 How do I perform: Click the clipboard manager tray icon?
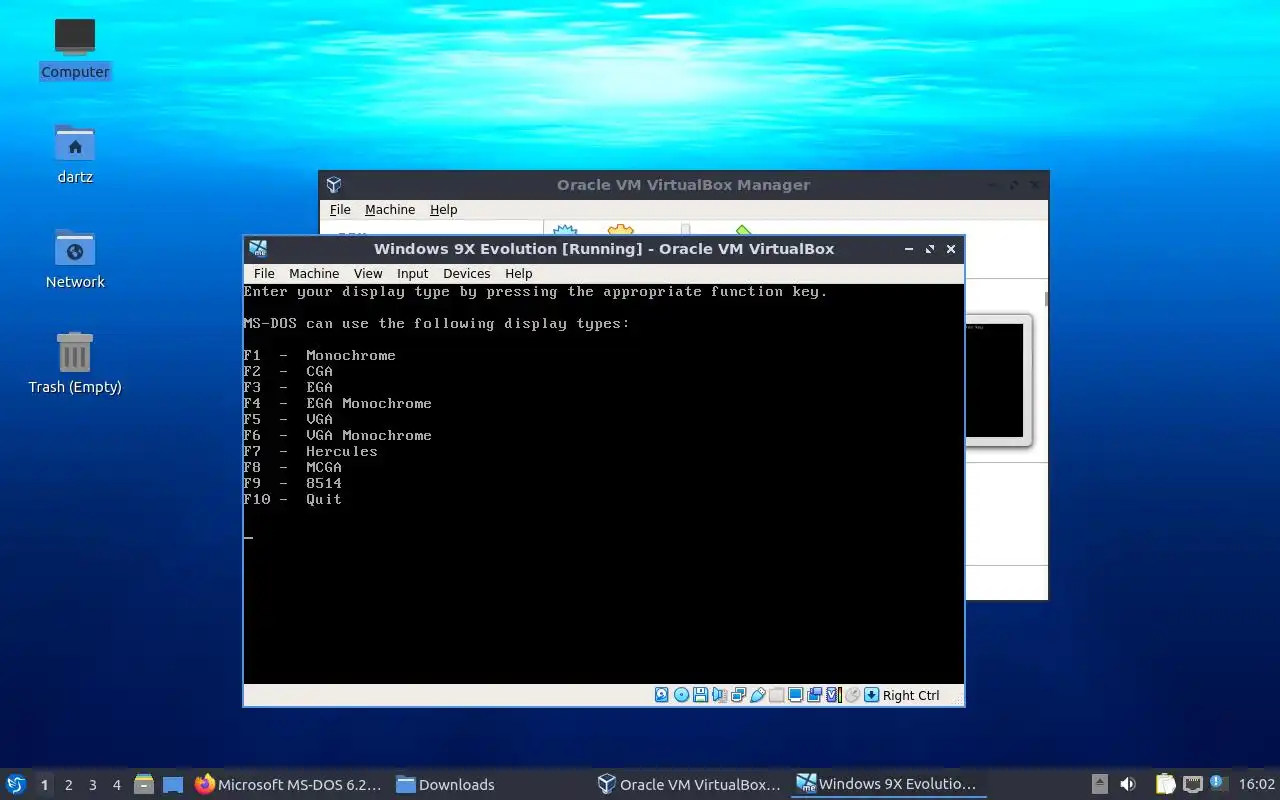1165,785
